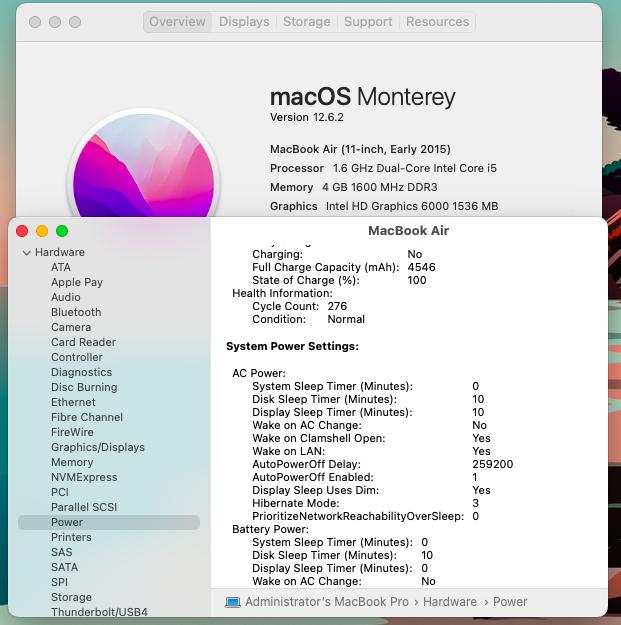
Task: Click Hardware in the bottom path bar
Action: [x=450, y=602]
